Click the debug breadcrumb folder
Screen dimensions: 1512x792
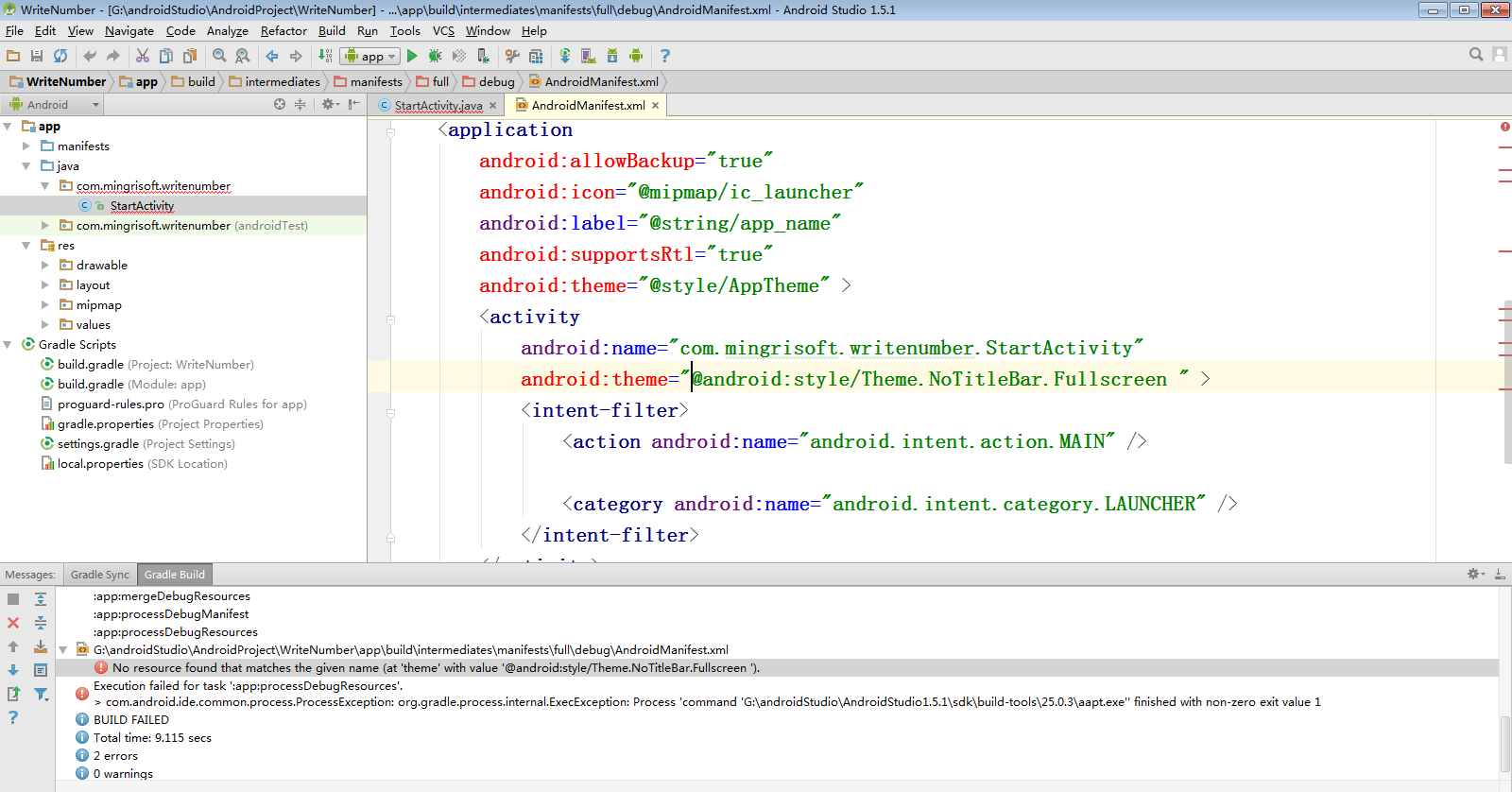489,82
